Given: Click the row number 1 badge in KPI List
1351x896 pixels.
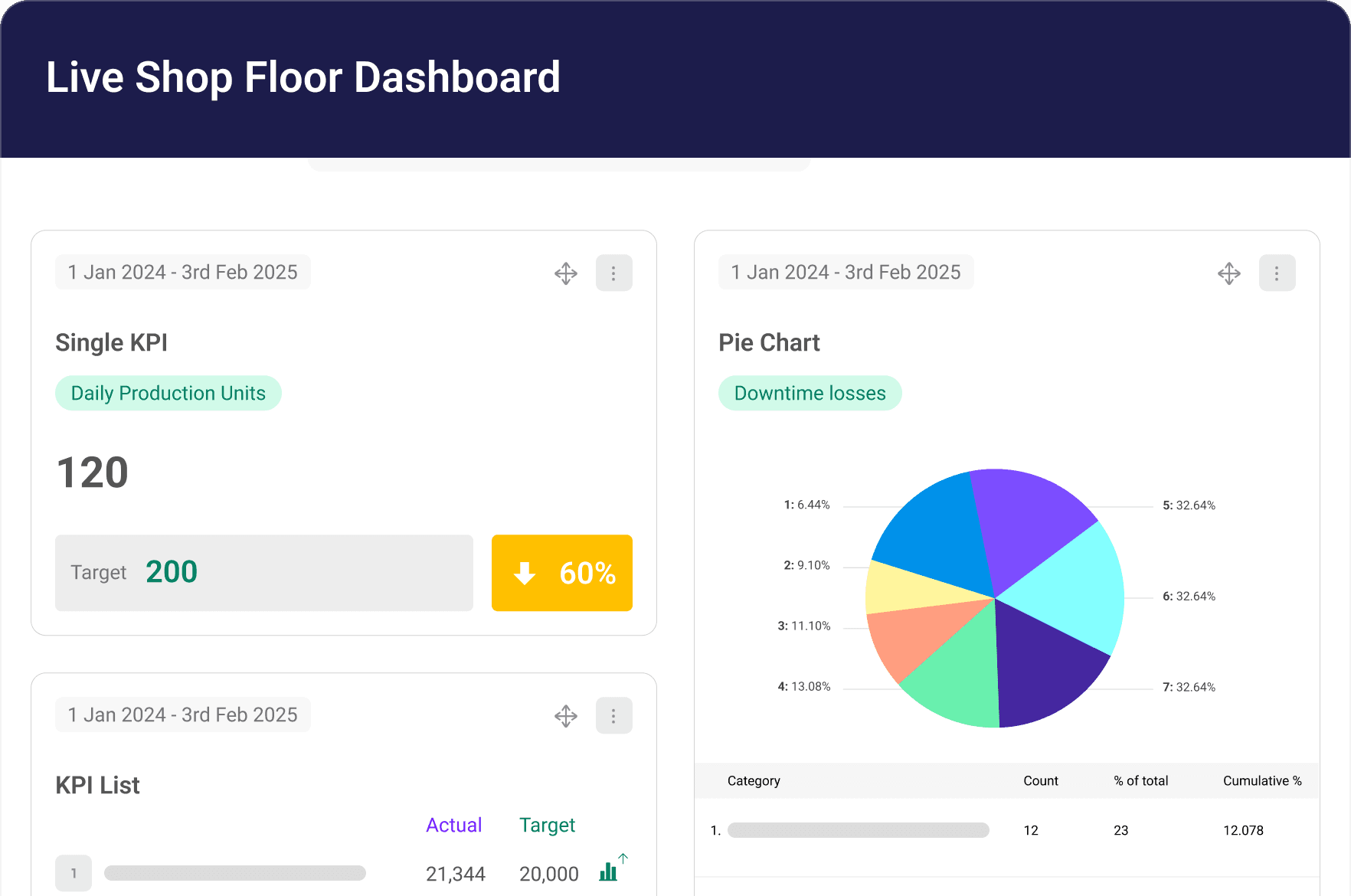Looking at the screenshot, I should click(x=74, y=873).
